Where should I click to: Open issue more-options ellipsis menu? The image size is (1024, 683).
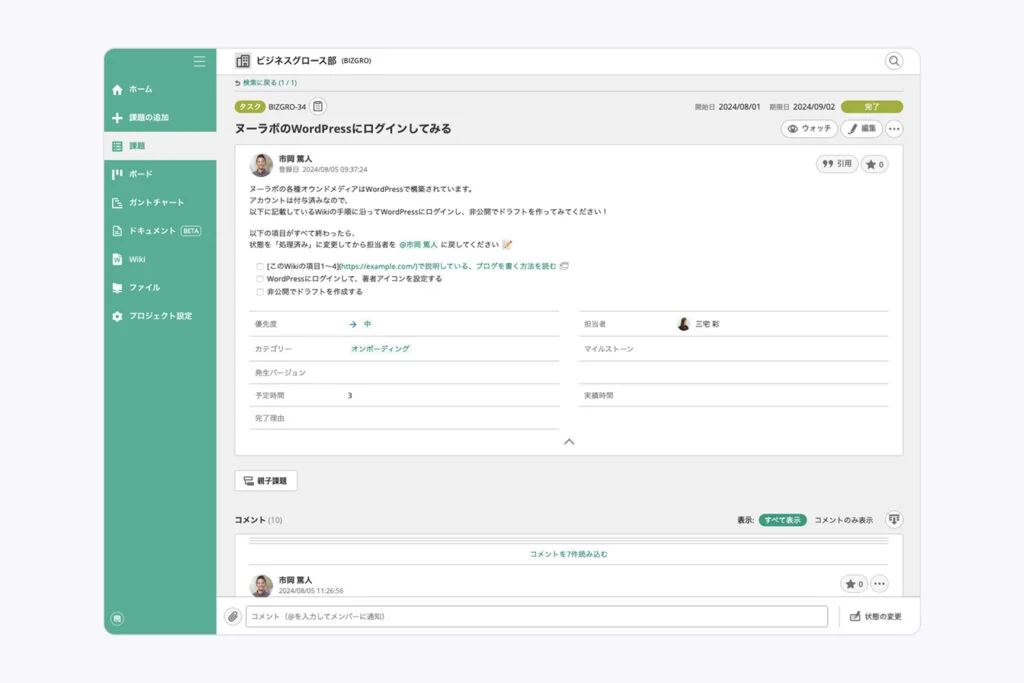click(894, 129)
